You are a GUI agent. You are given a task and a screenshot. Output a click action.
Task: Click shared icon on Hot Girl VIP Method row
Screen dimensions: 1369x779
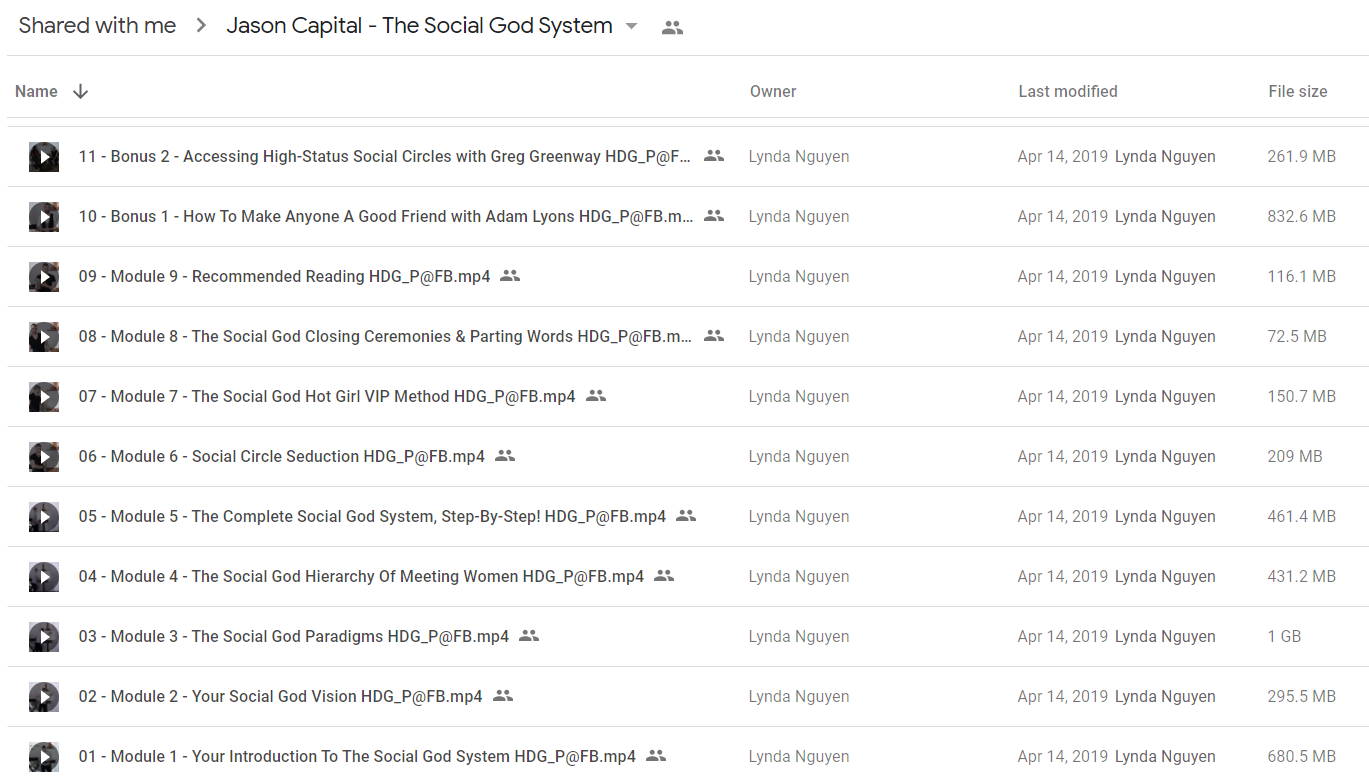[596, 396]
